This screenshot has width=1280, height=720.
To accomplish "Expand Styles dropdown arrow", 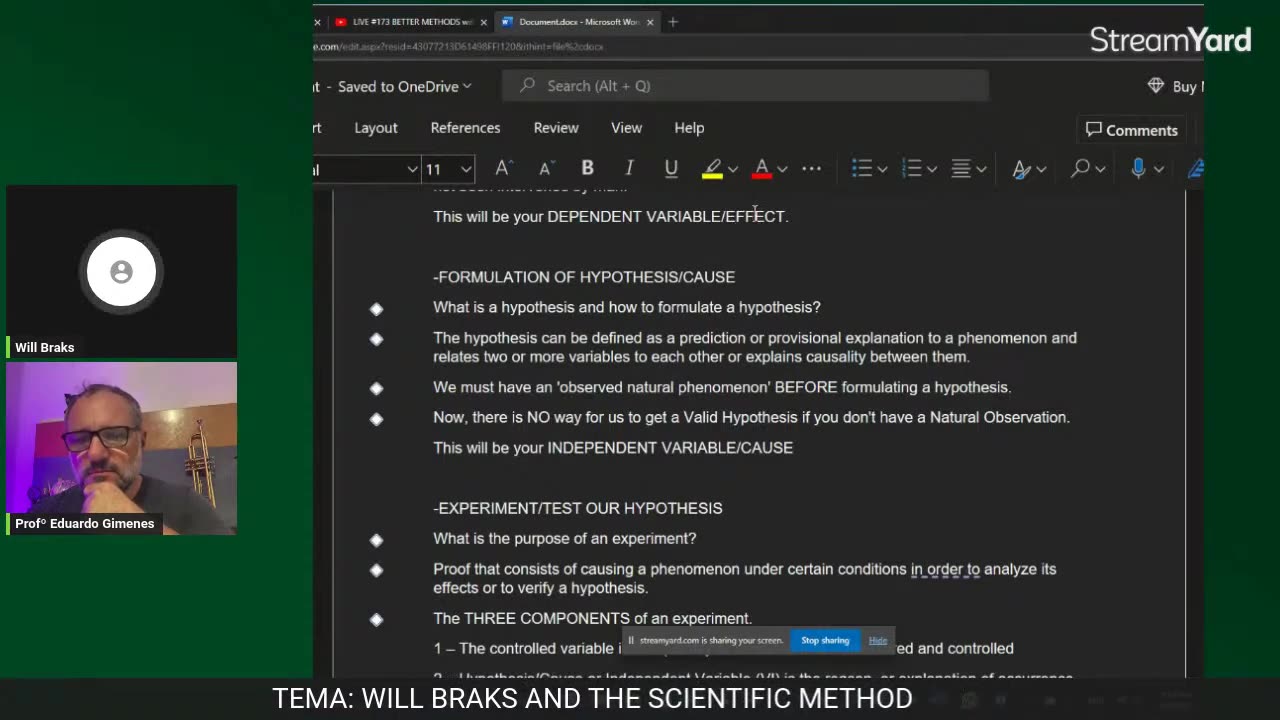I will pyautogui.click(x=1041, y=169).
